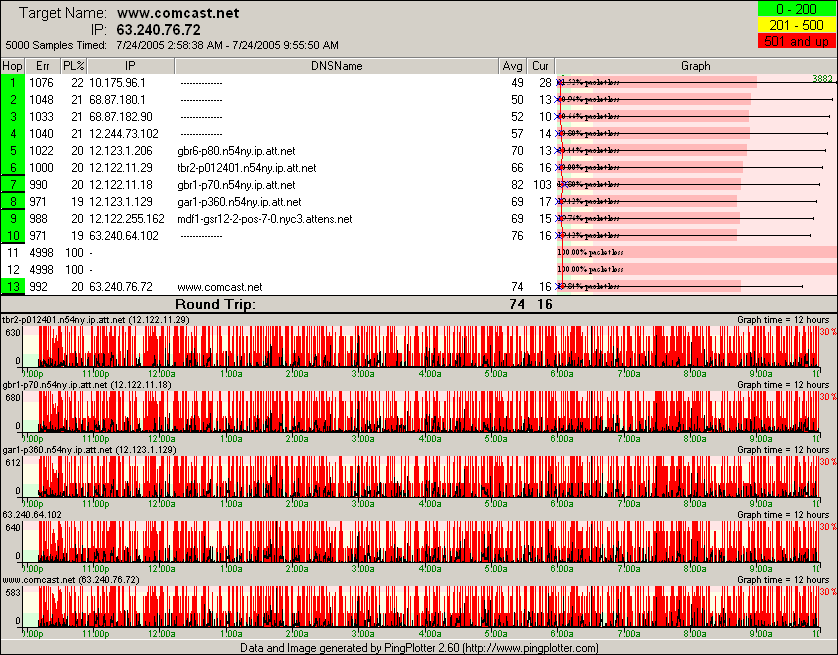Click Err value 1000

coord(41,168)
